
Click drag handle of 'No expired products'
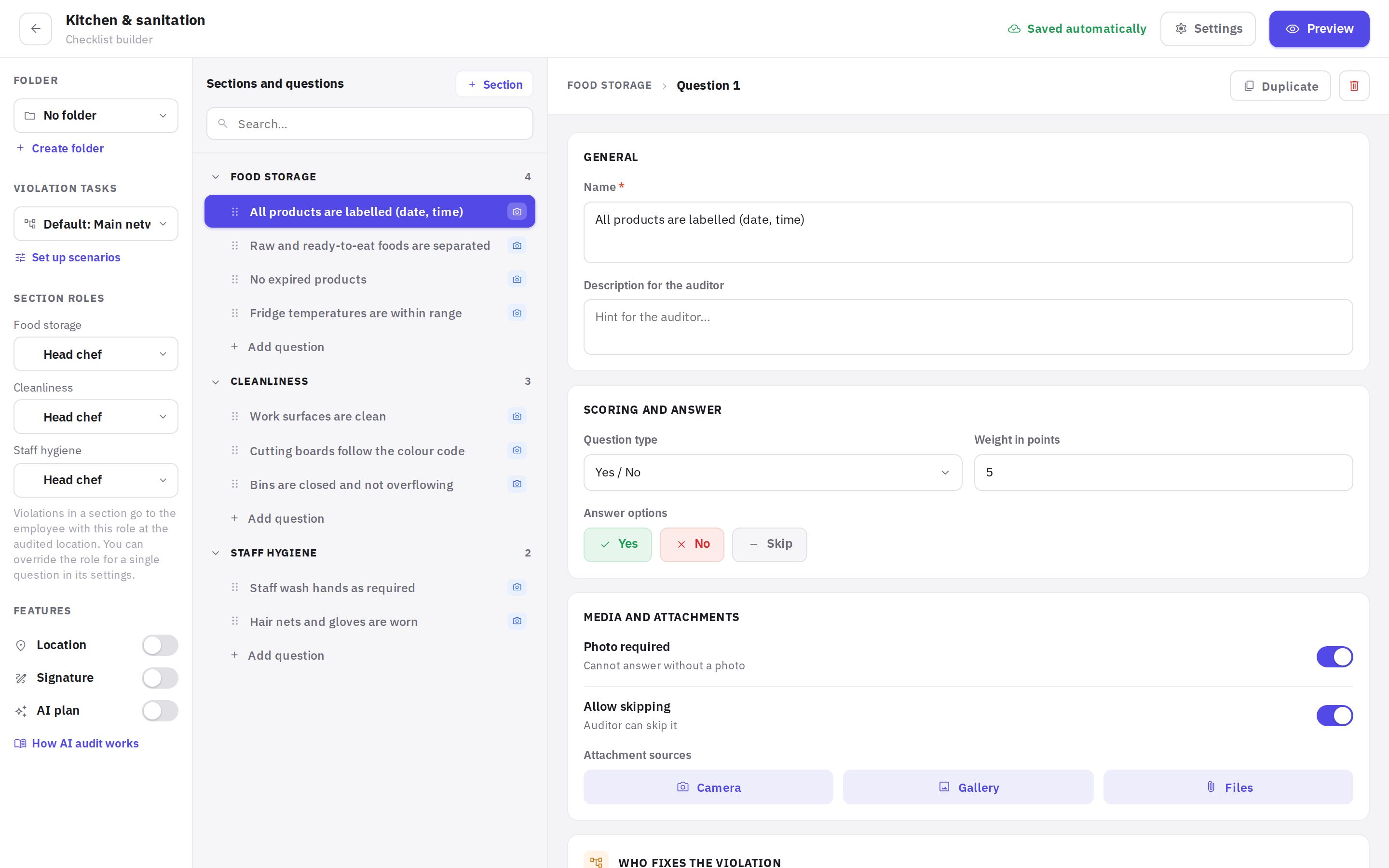pos(235,279)
